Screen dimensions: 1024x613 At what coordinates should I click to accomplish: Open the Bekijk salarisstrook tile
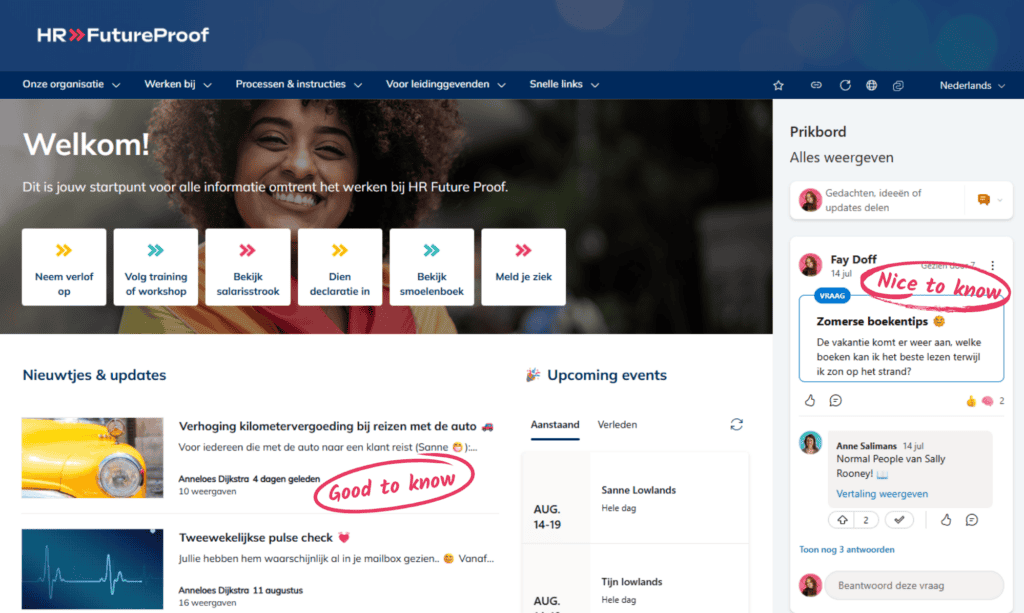click(x=248, y=267)
